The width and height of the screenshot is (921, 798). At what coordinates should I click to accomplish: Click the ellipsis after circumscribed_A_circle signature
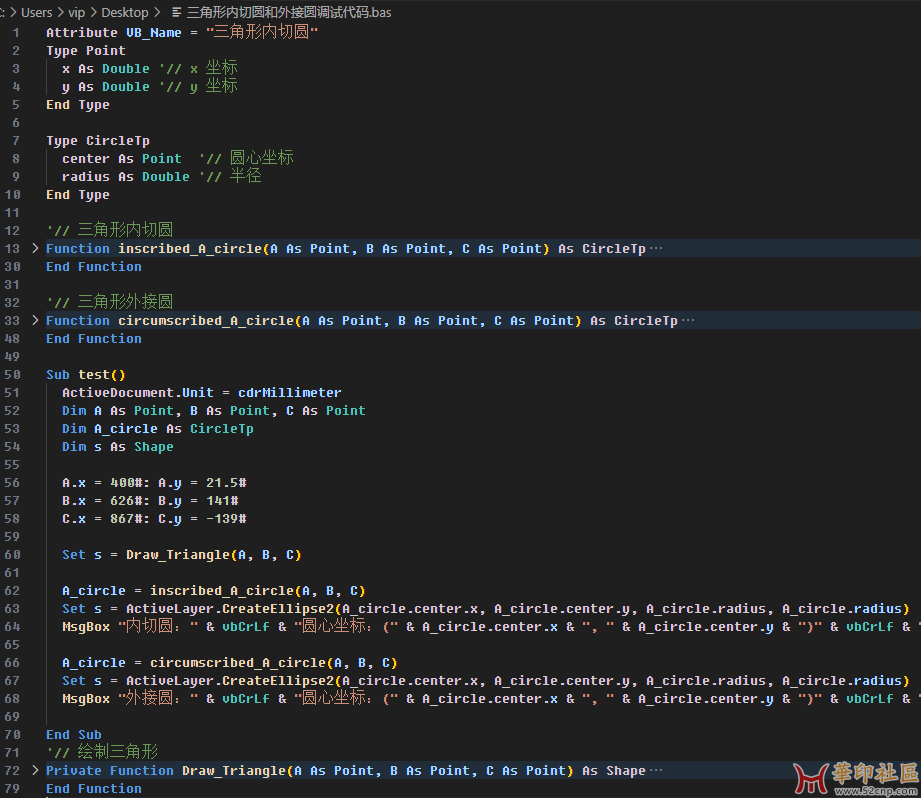click(x=688, y=321)
